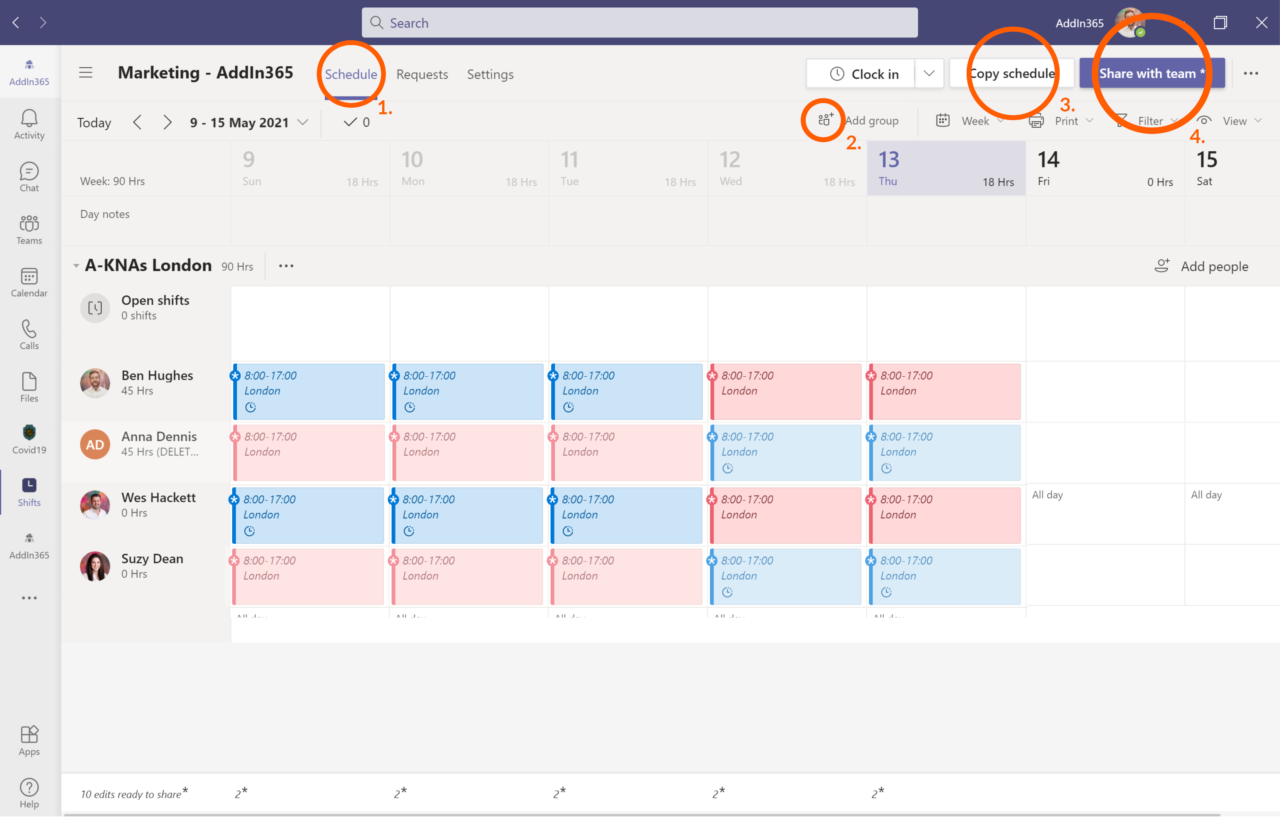Click the Share with team button
This screenshot has height=817, width=1280.
(x=1151, y=73)
